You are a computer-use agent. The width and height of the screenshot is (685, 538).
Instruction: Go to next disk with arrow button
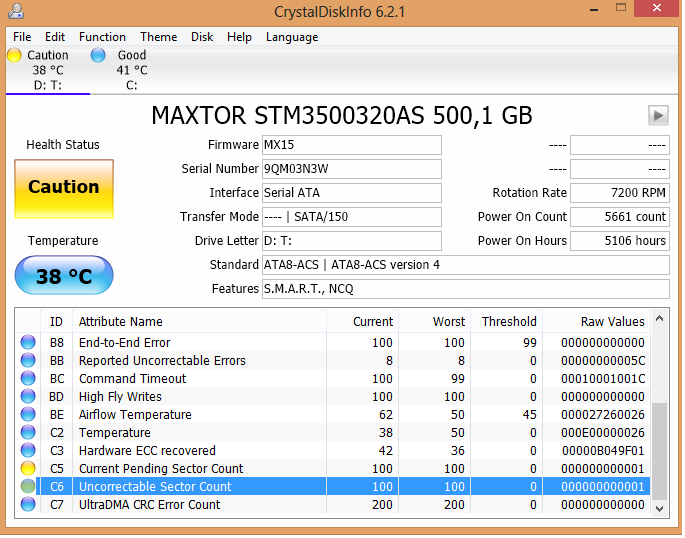[658, 116]
